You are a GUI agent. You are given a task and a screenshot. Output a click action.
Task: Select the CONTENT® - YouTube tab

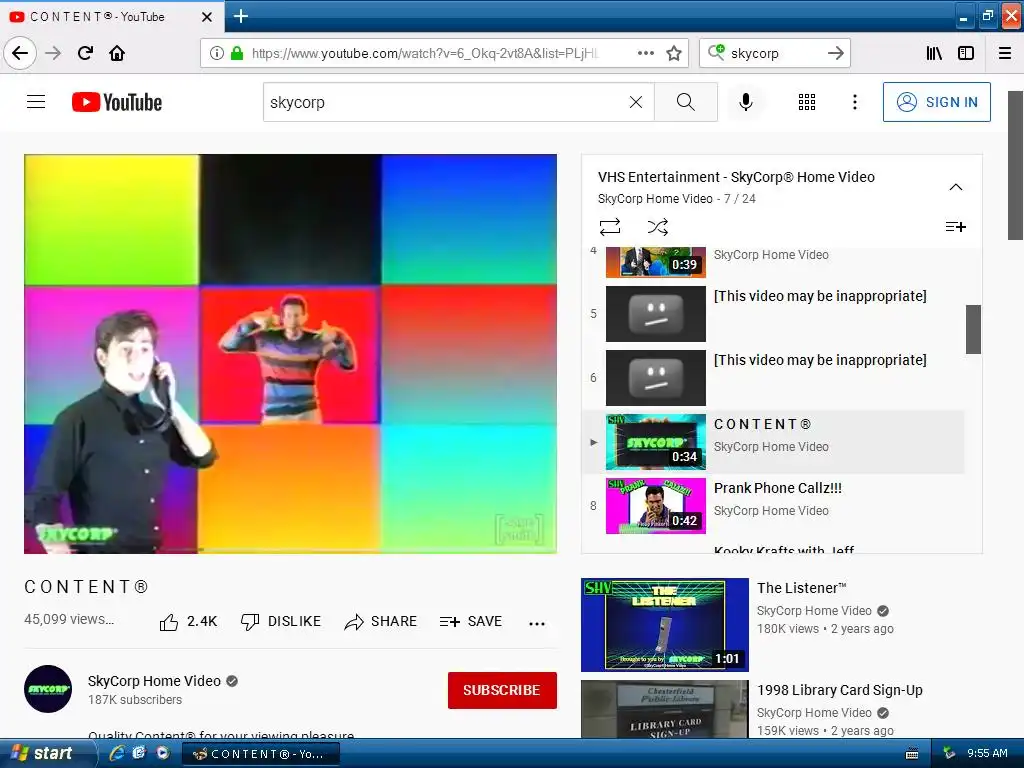click(112, 16)
